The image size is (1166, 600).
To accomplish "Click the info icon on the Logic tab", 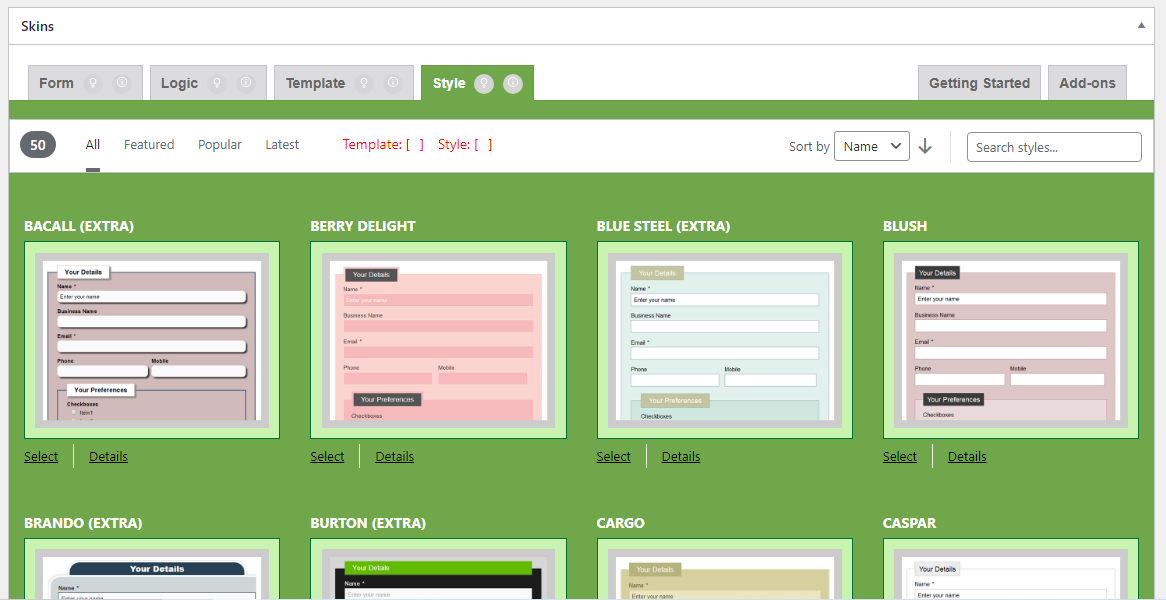I will [x=246, y=83].
